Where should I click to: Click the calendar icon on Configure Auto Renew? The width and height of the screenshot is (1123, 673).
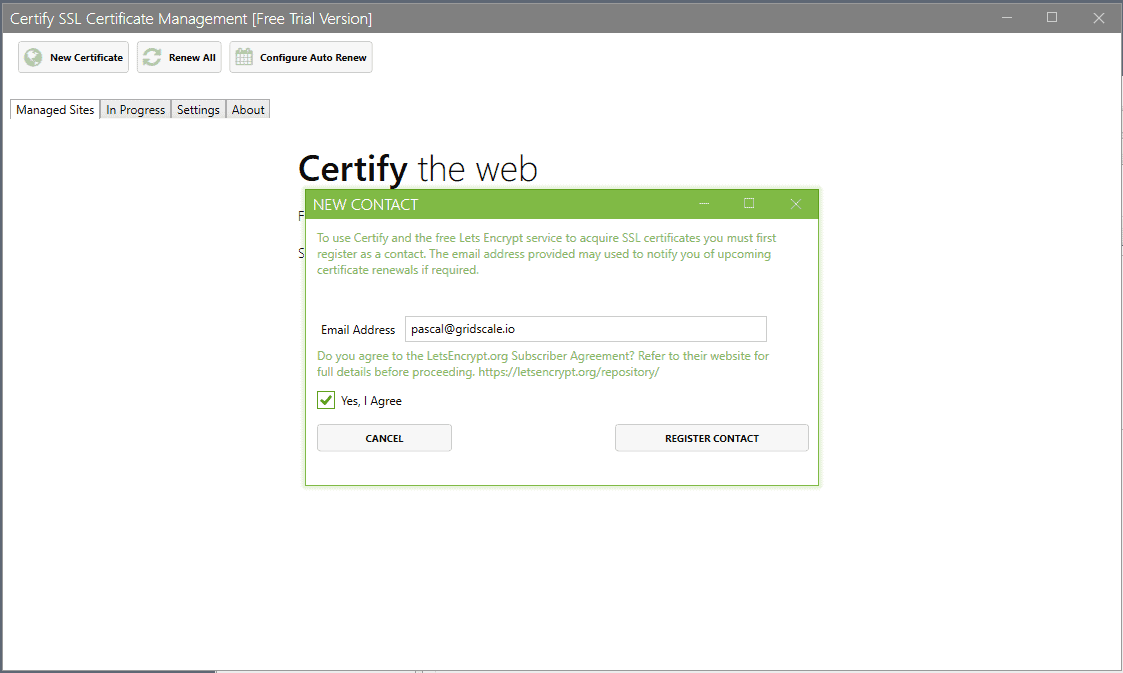pos(242,57)
